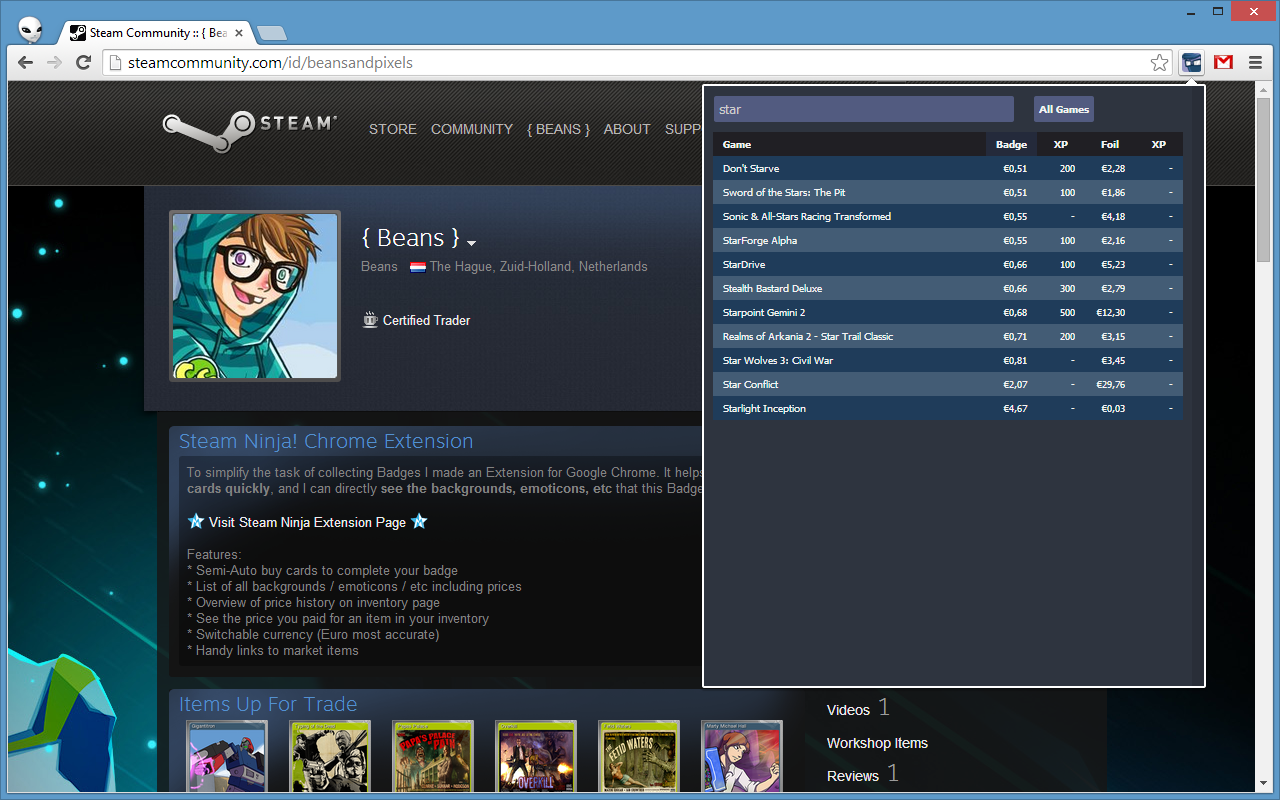The height and width of the screenshot is (800, 1280).
Task: Go back to the previous page
Action: click(x=26, y=63)
